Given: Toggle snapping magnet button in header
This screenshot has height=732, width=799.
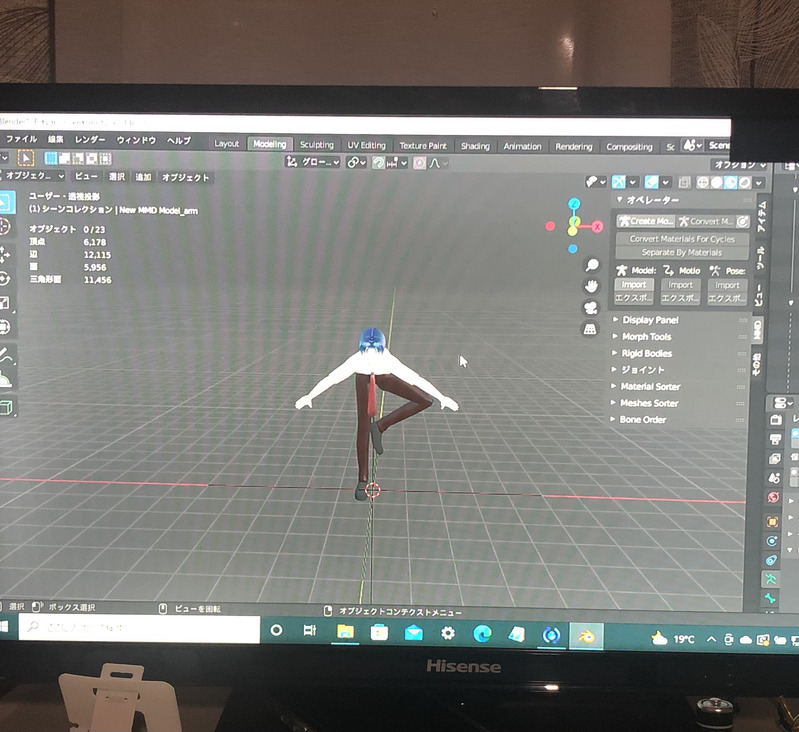Looking at the screenshot, I should click(378, 162).
